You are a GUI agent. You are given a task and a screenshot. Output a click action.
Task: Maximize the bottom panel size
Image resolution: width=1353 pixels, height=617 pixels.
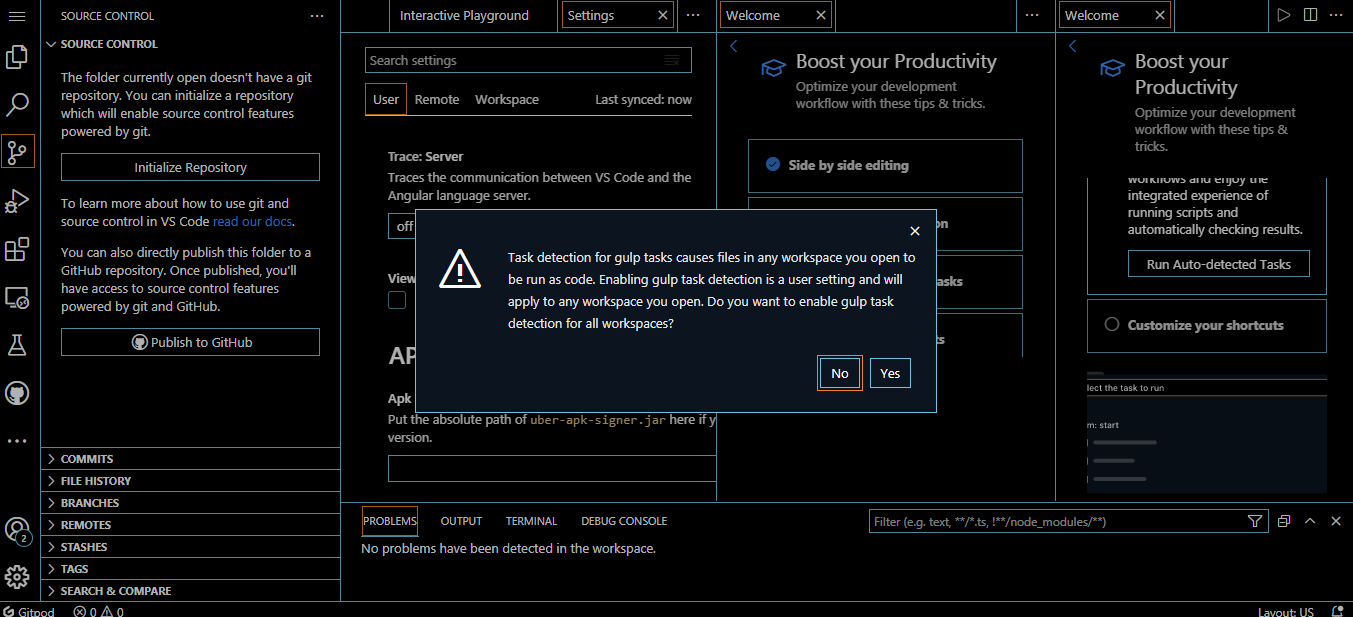coord(1309,521)
